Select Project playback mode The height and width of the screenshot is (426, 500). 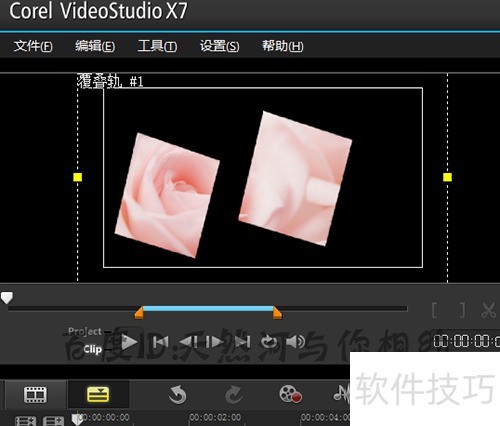pos(85,331)
